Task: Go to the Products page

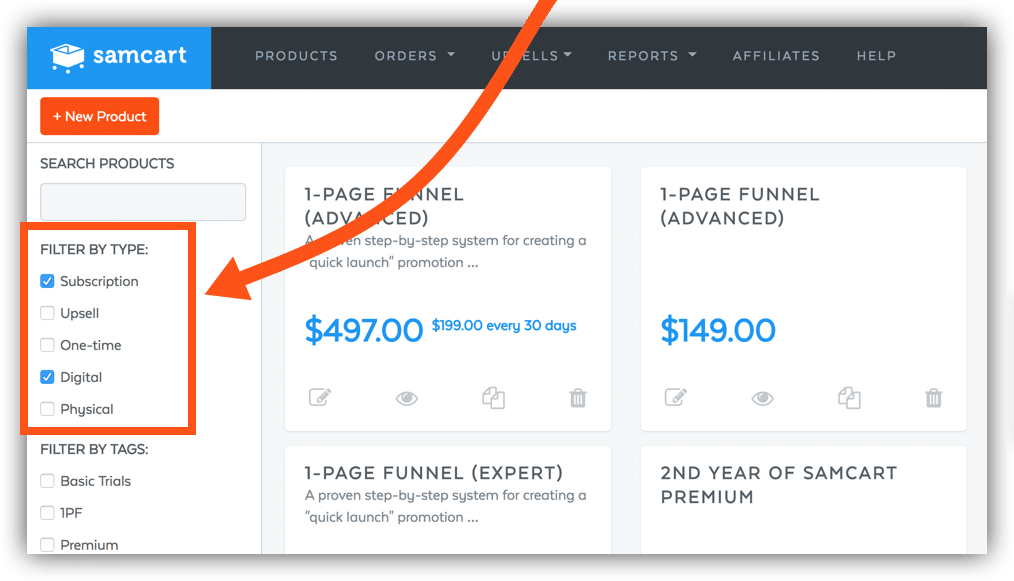Action: pyautogui.click(x=296, y=56)
